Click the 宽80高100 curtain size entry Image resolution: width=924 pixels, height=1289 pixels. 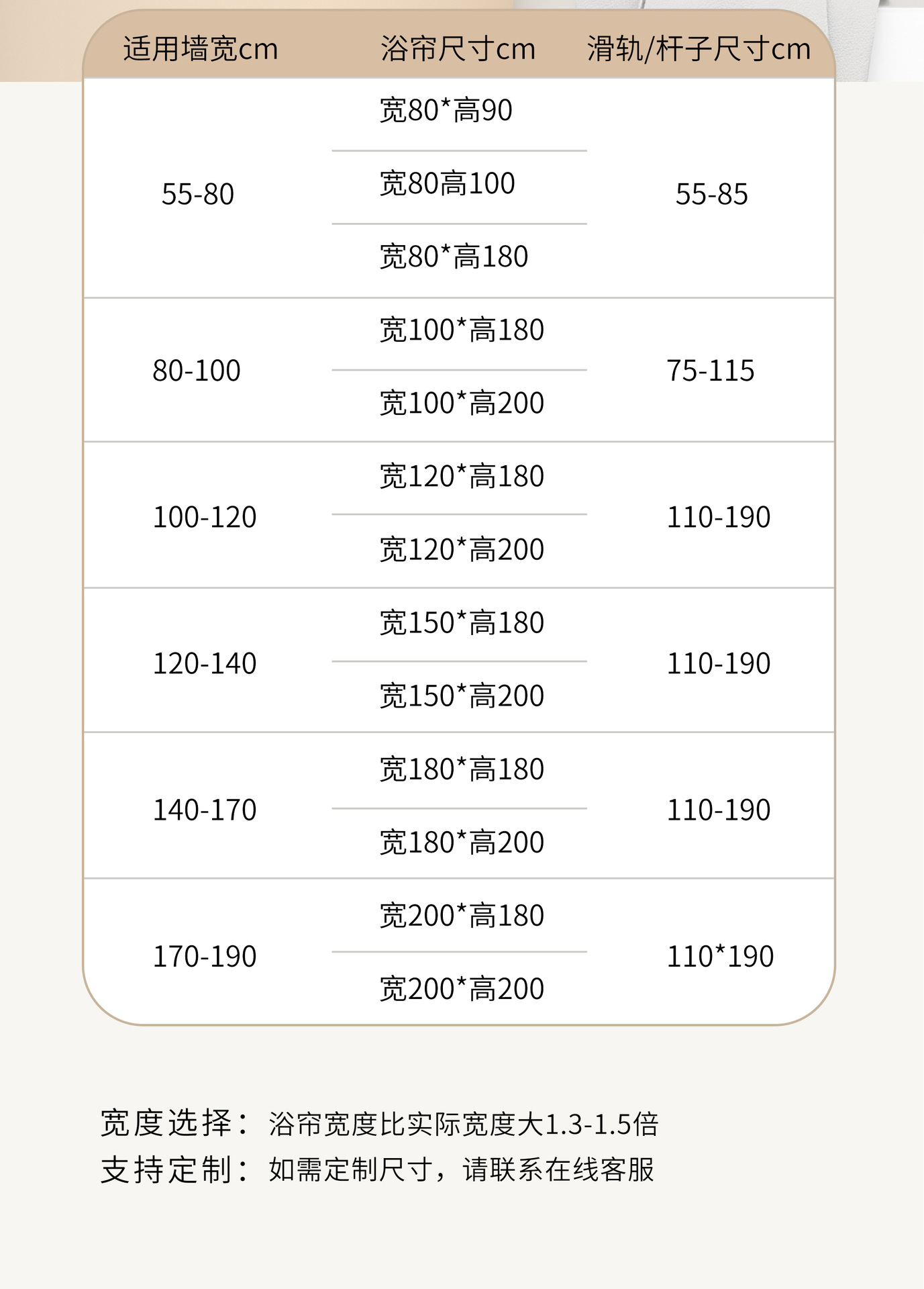click(x=447, y=184)
